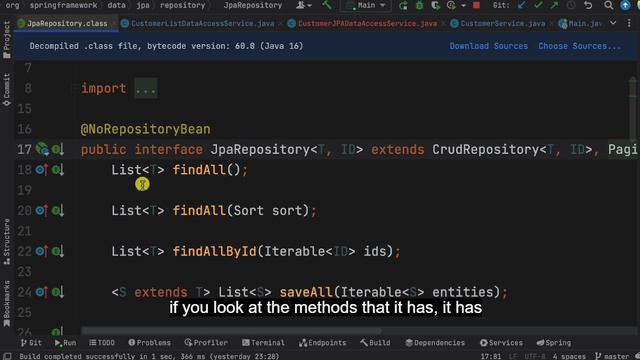Open the Git bottom tool window
The width and height of the screenshot is (640, 360).
(31, 343)
